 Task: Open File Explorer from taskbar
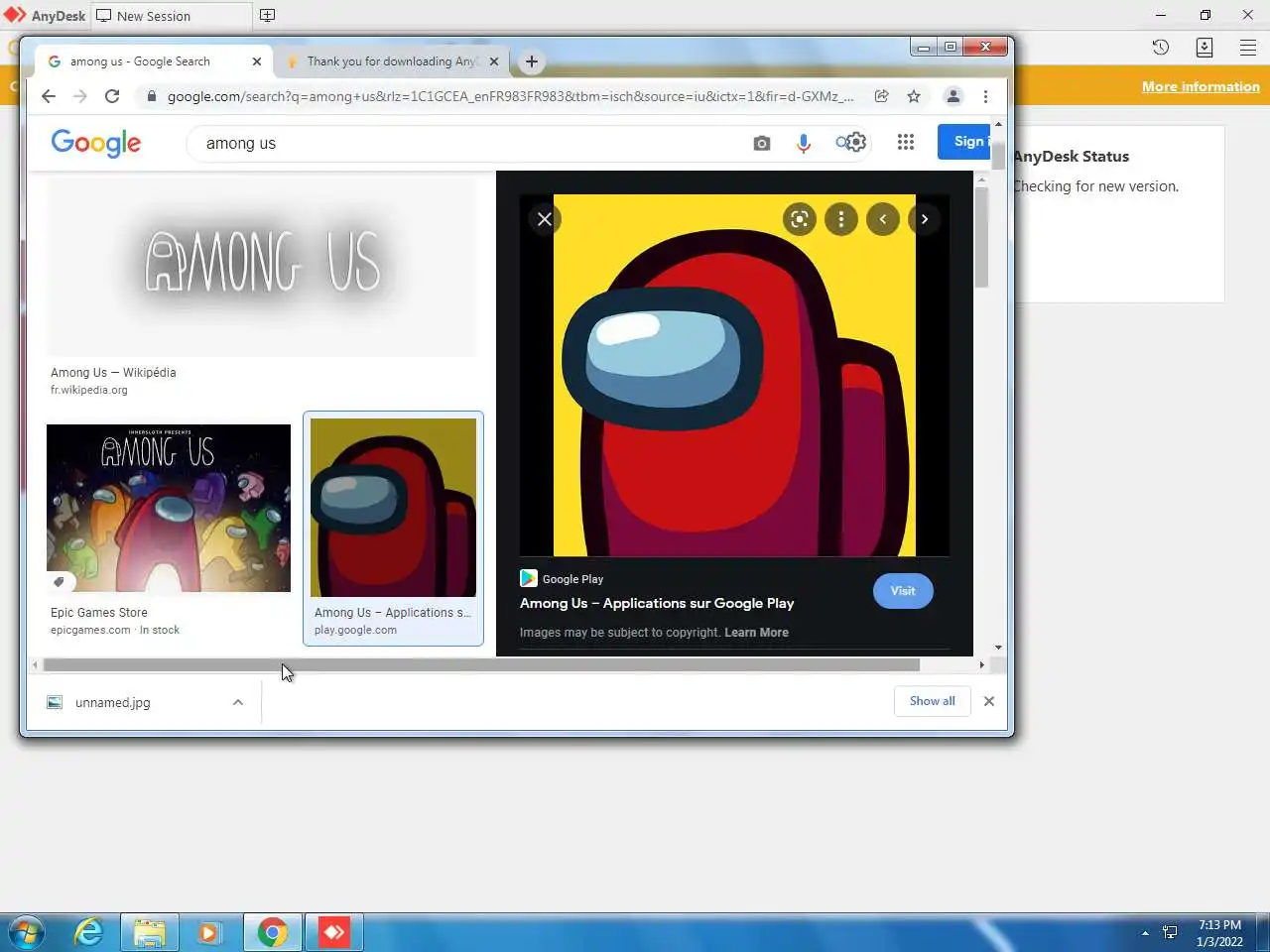(149, 932)
